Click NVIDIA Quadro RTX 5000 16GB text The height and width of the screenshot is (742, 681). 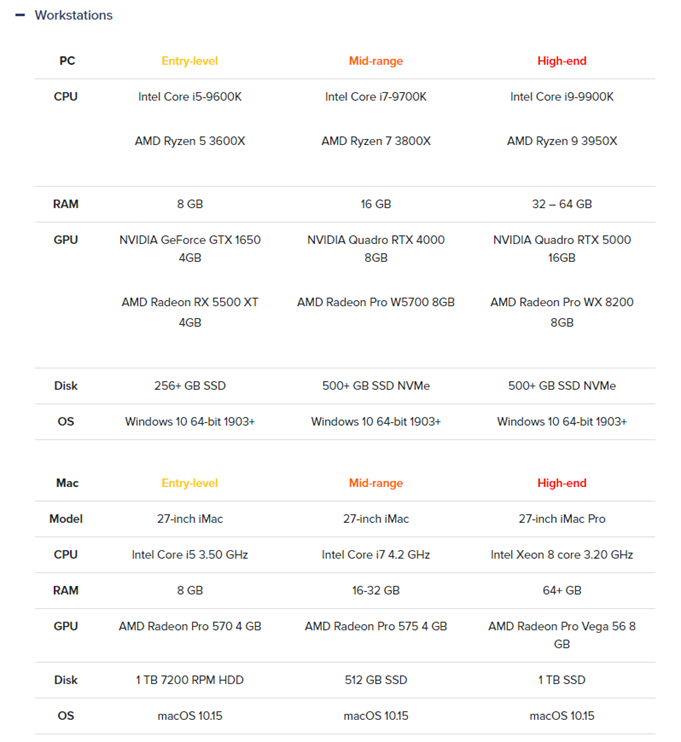click(x=562, y=248)
